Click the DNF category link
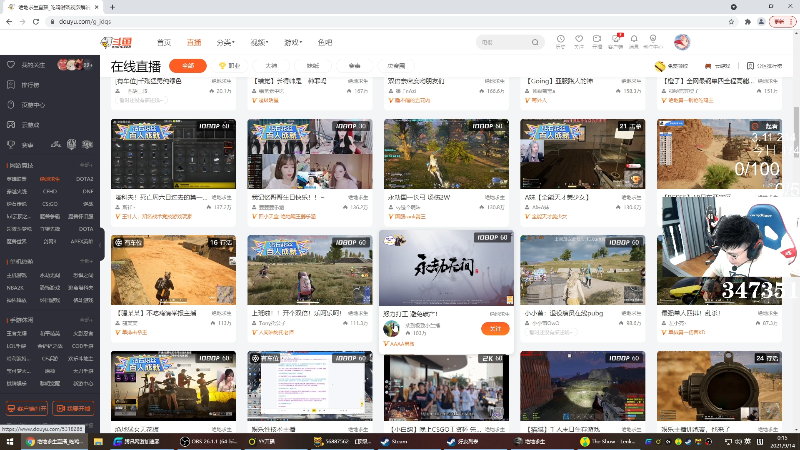800x450 pixels. tap(88, 191)
